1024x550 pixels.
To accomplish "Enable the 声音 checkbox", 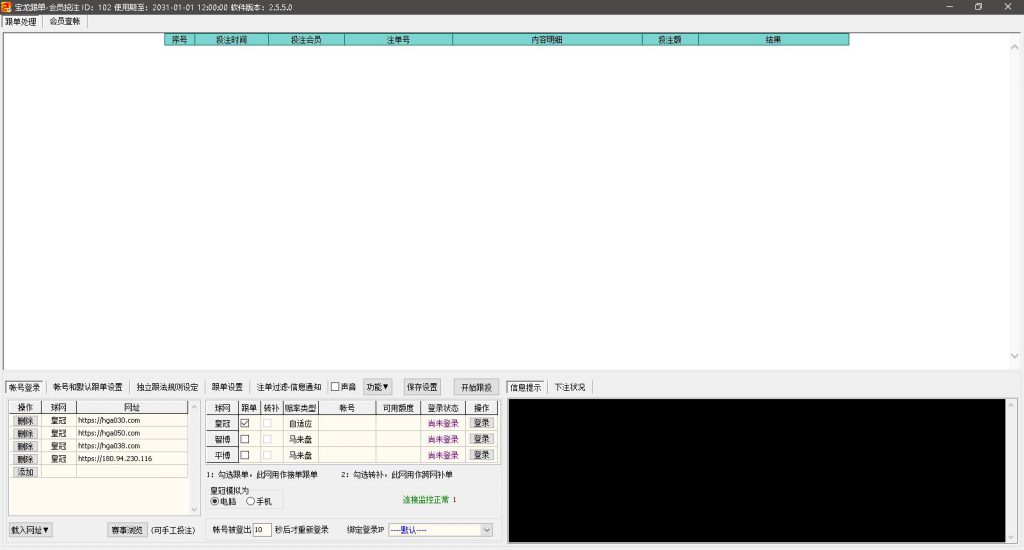I will click(335, 387).
